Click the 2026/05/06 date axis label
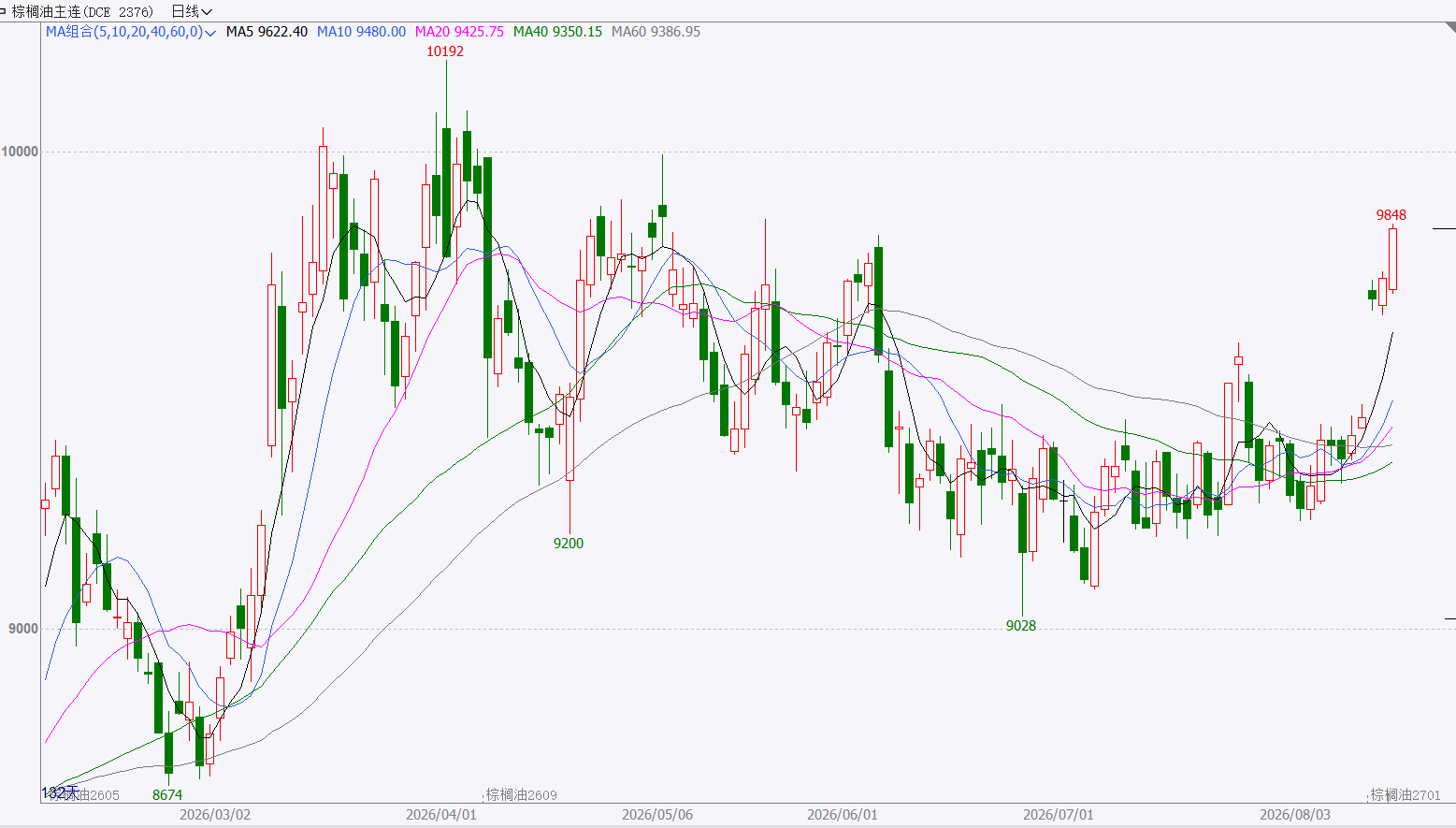 [x=657, y=815]
